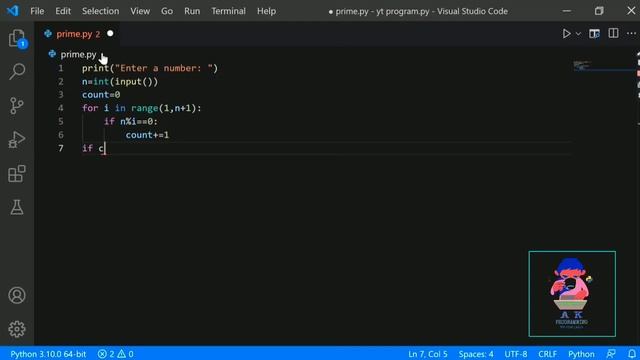Open the Run menu
The height and width of the screenshot is (360, 640).
[192, 11]
